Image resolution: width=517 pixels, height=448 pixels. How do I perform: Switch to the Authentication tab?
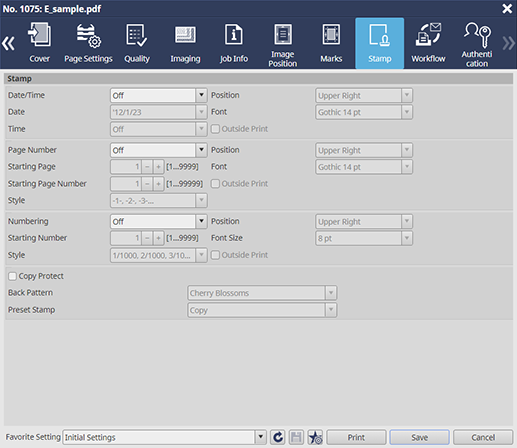477,43
